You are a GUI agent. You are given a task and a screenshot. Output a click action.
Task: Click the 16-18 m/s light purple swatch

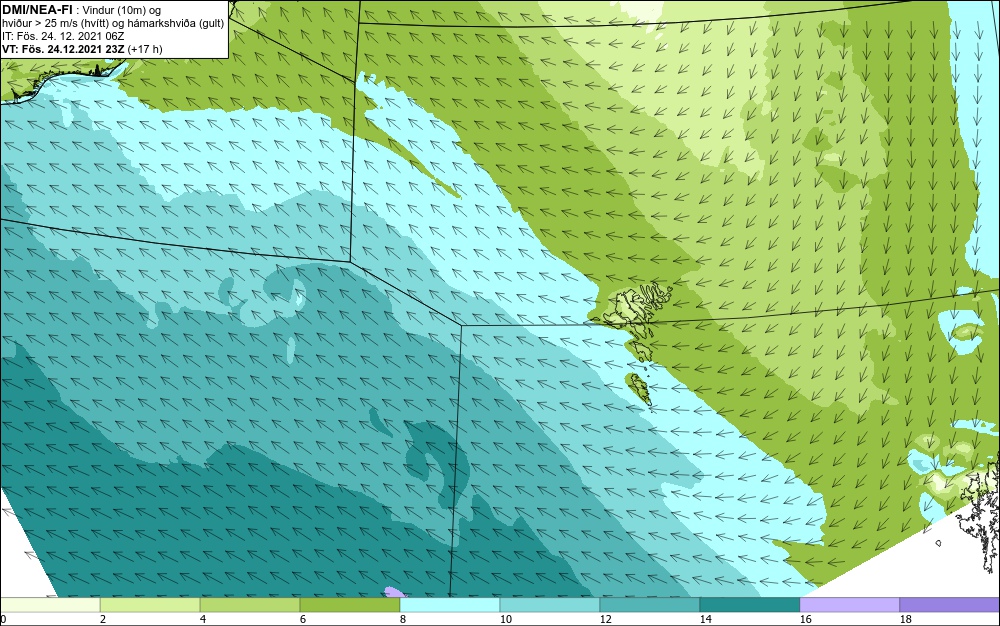pos(849,605)
